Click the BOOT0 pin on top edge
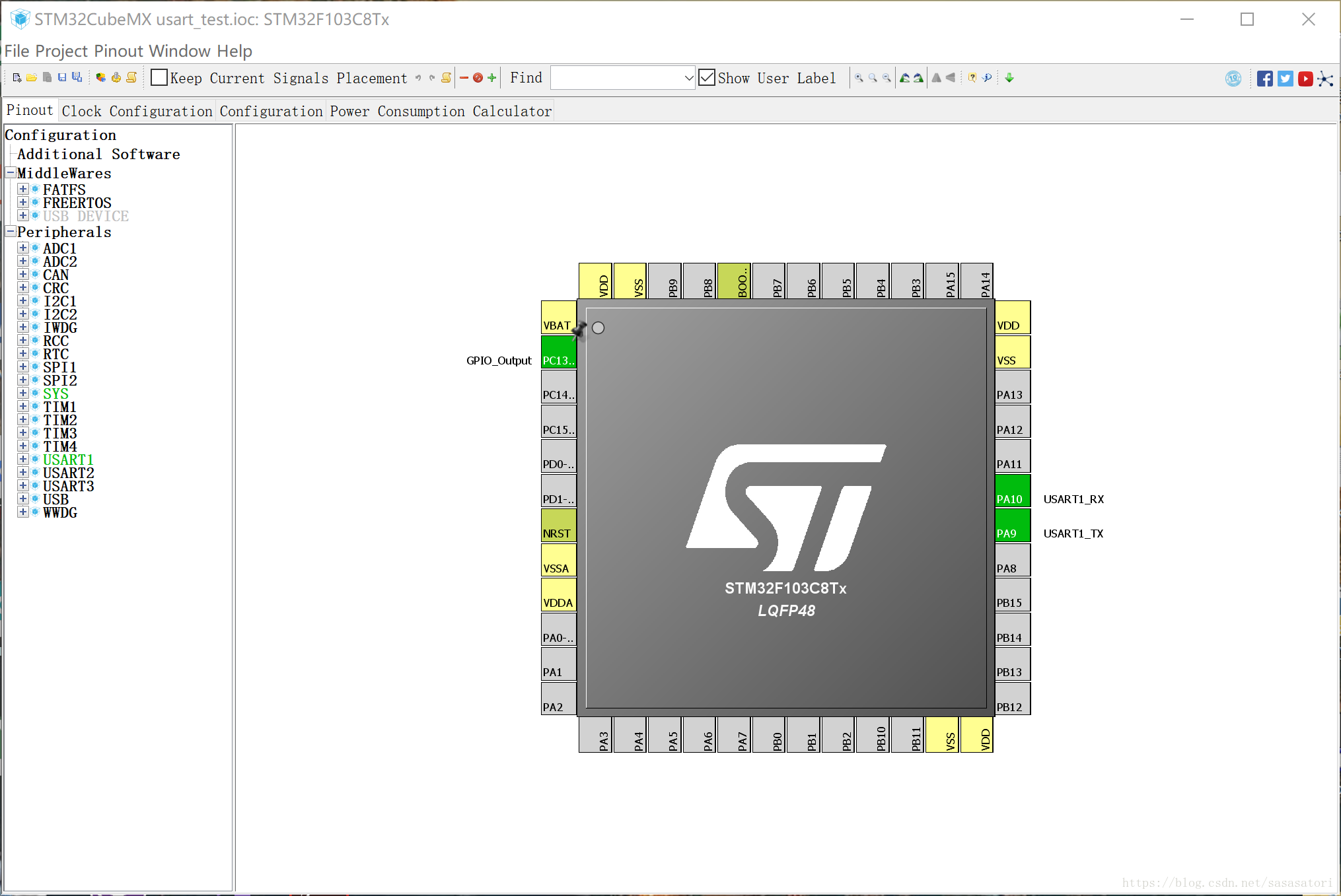The height and width of the screenshot is (896, 1341). (x=734, y=281)
